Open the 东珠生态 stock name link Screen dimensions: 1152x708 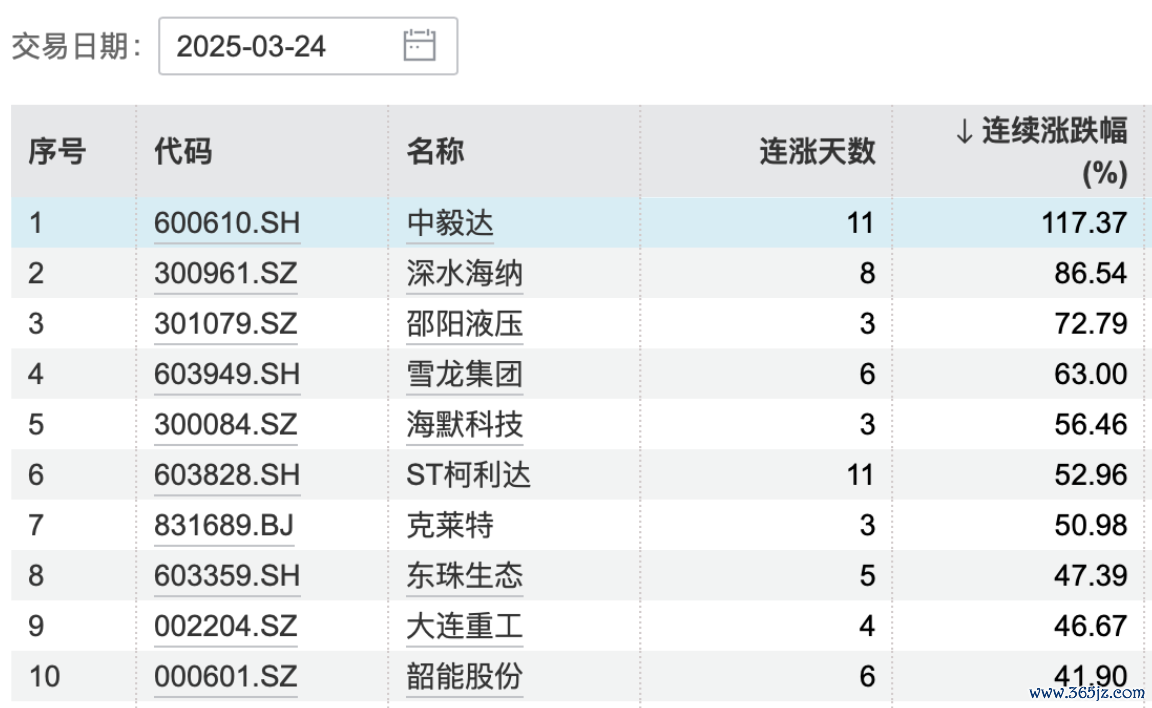tap(464, 575)
